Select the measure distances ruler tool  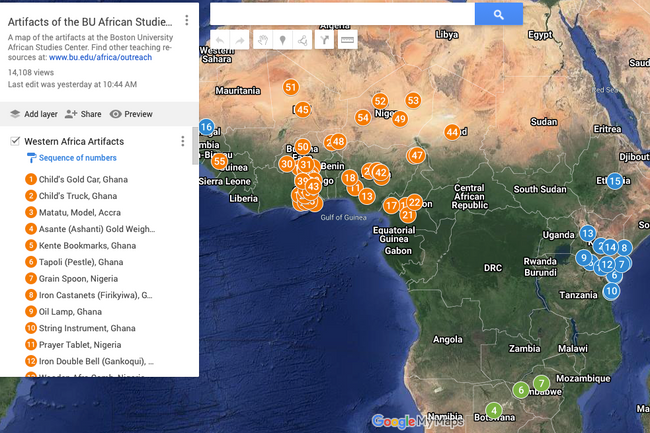[347, 40]
